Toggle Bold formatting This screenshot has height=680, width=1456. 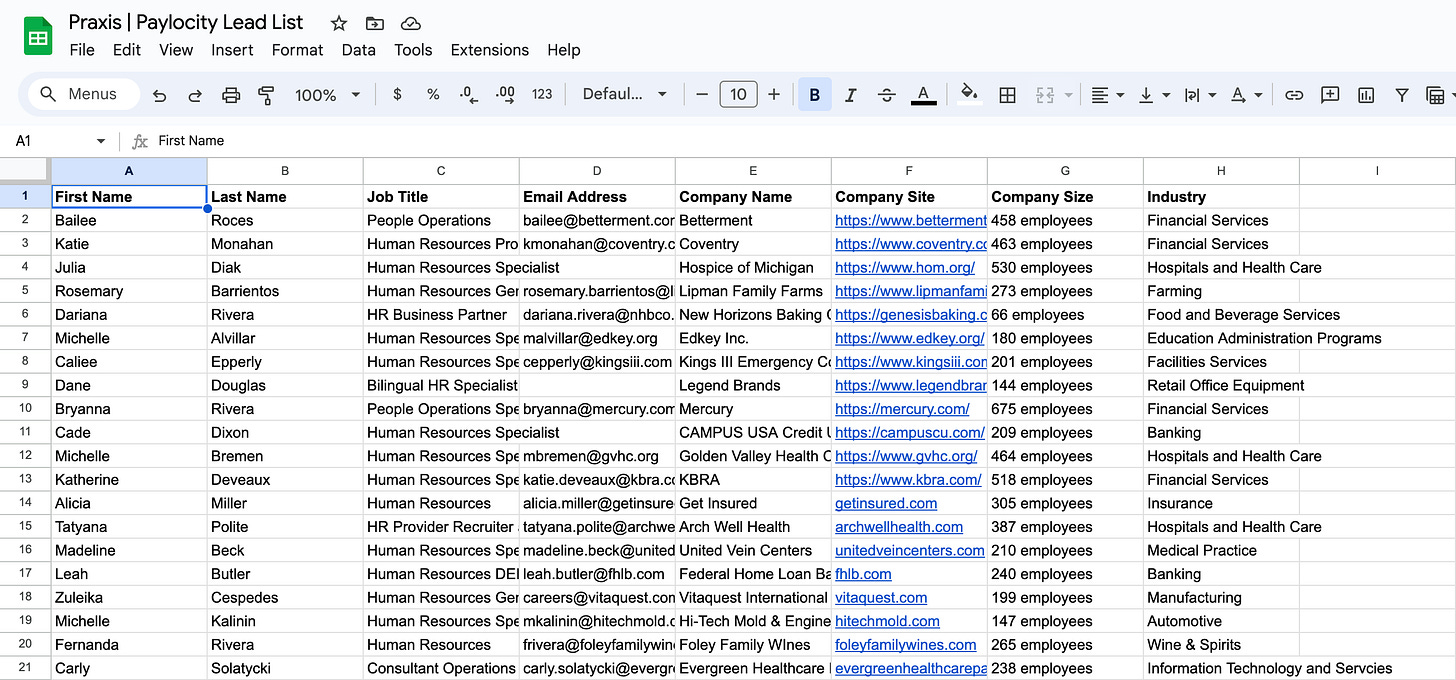click(815, 95)
